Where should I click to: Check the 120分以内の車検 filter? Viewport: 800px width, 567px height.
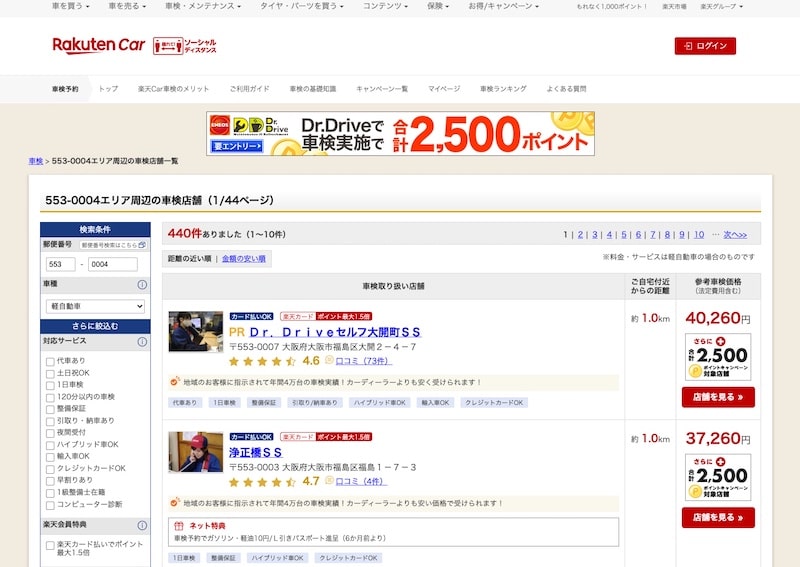(50, 398)
